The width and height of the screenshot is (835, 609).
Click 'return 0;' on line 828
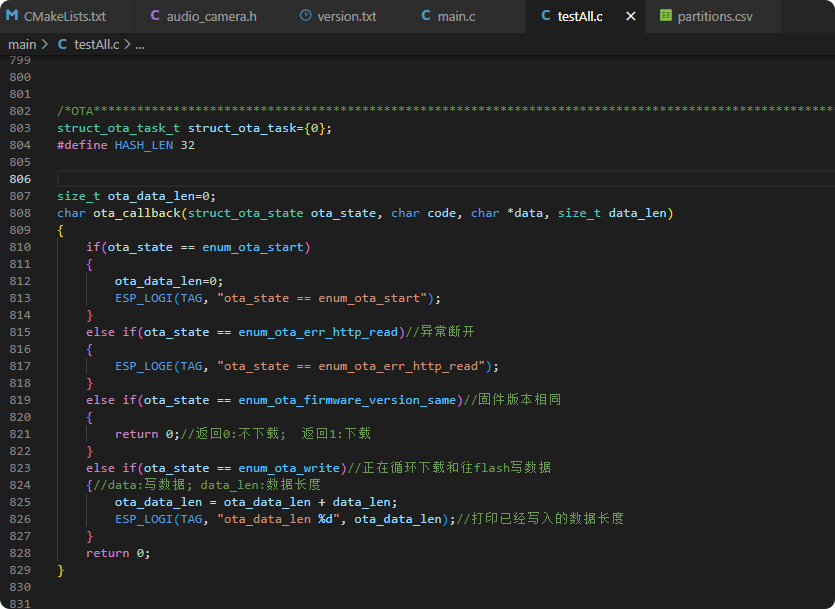pyautogui.click(x=118, y=553)
